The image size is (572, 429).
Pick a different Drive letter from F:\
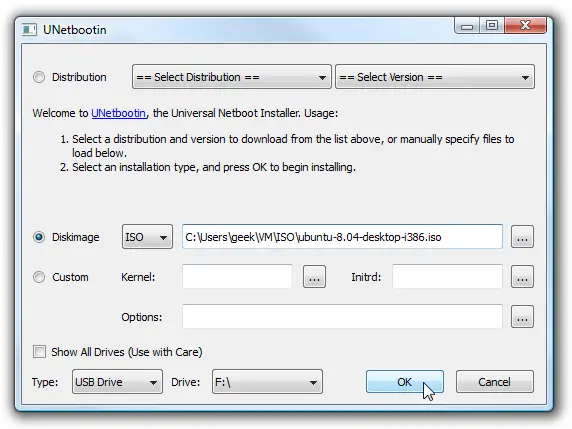click(x=267, y=382)
